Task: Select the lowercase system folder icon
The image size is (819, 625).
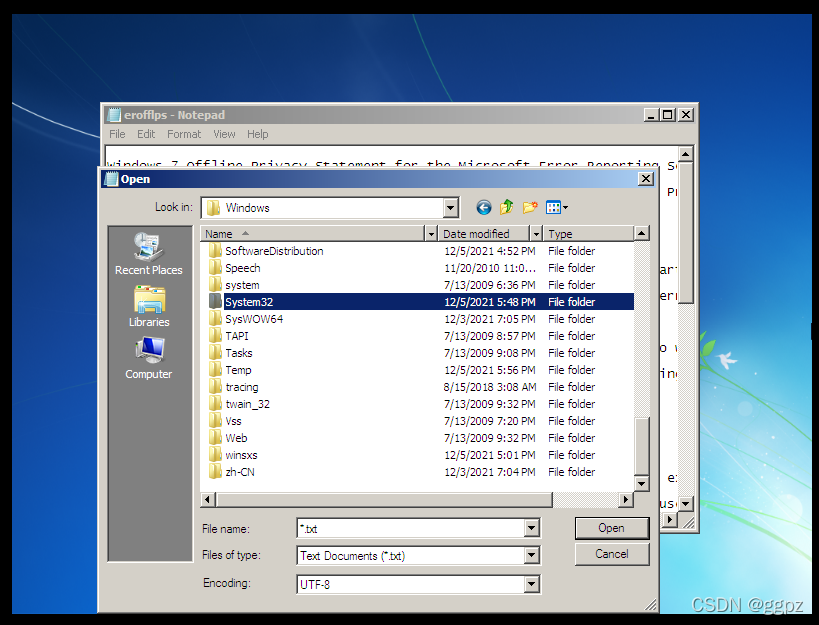Action: 215,285
